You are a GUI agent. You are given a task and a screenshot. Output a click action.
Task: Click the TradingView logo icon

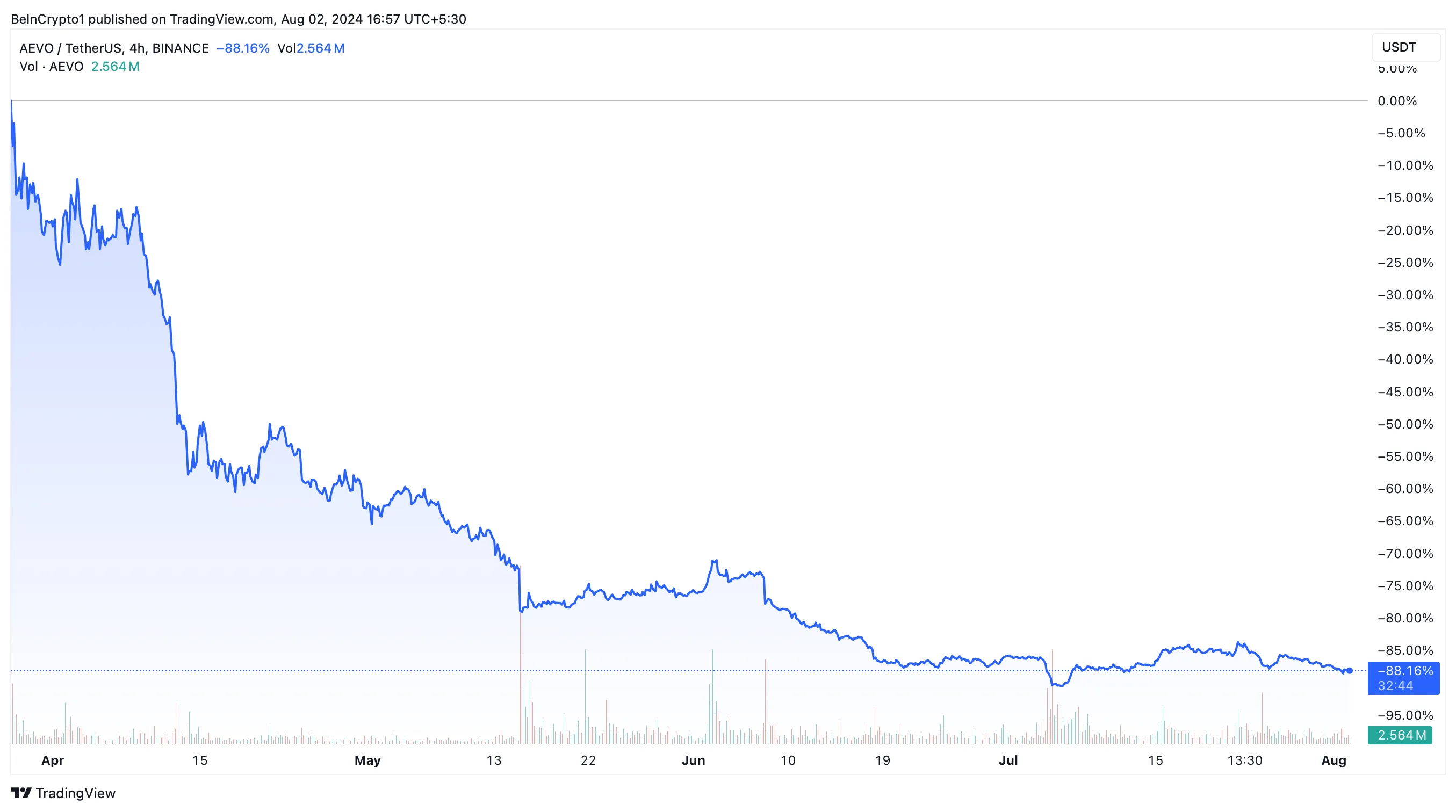(x=21, y=793)
